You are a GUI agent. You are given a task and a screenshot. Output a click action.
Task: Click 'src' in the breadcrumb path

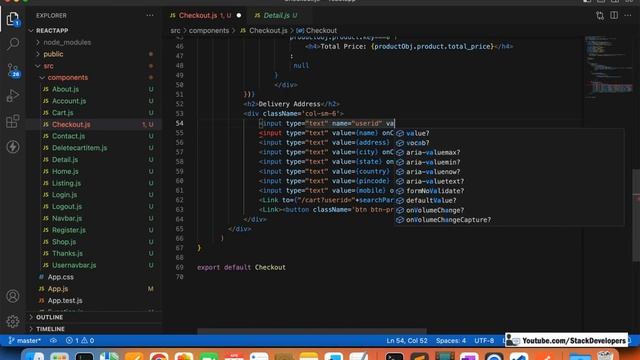175,31
